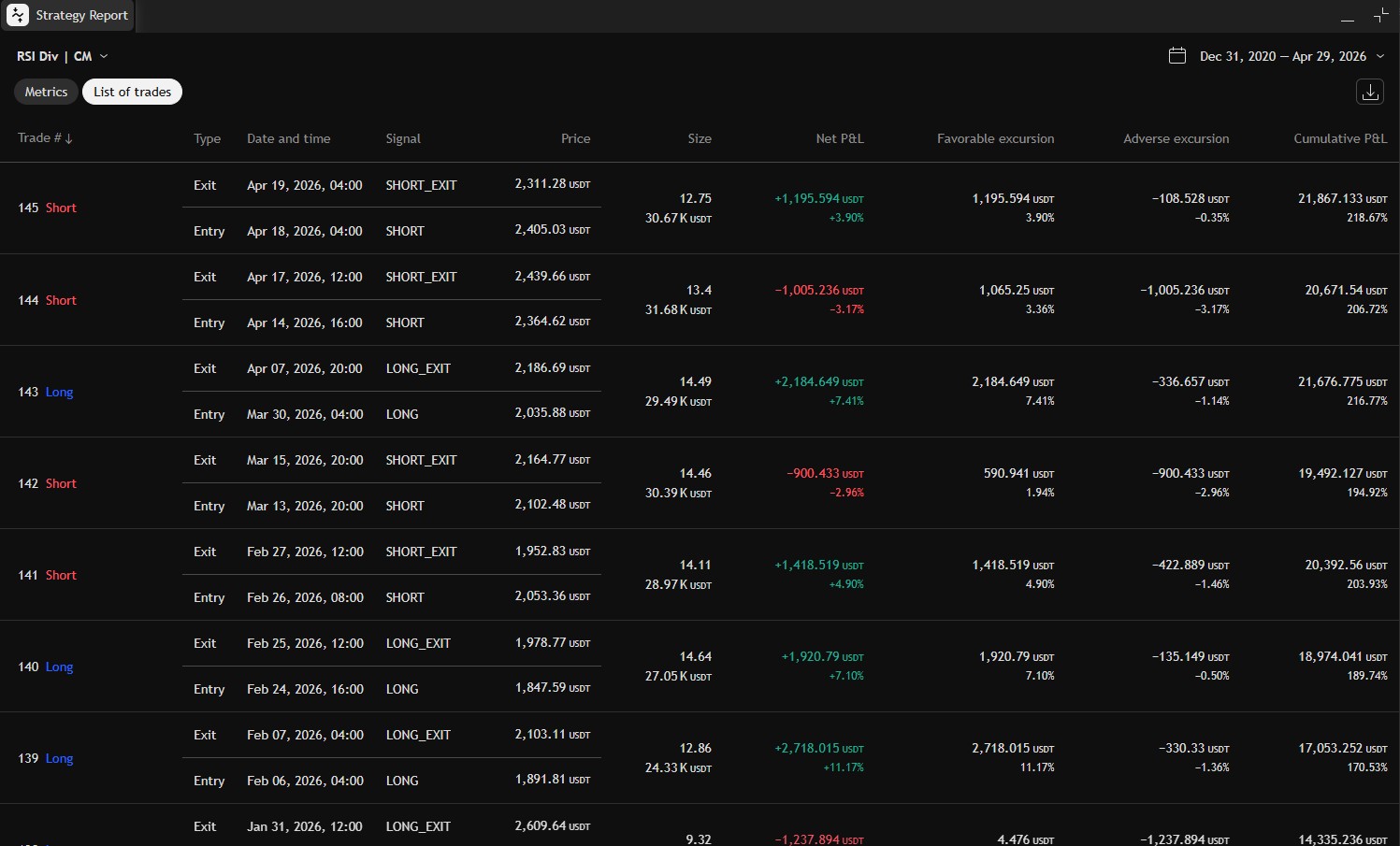This screenshot has height=846, width=1400.
Task: Click exit date Feb 27, 2026, 12:00
Action: pos(305,552)
